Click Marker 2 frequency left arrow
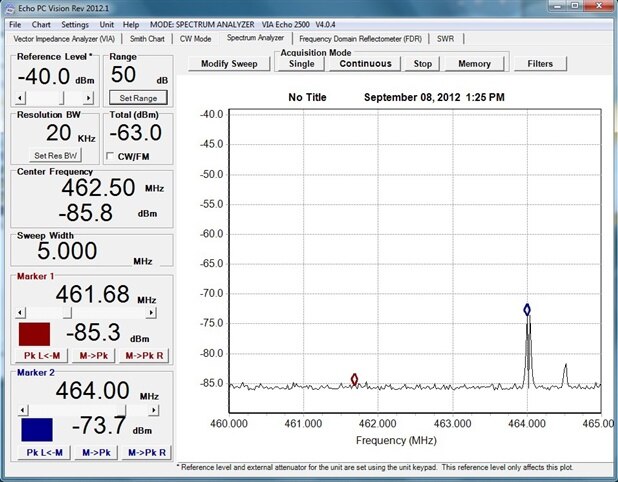This screenshot has height=482, width=618. pyautogui.click(x=24, y=411)
